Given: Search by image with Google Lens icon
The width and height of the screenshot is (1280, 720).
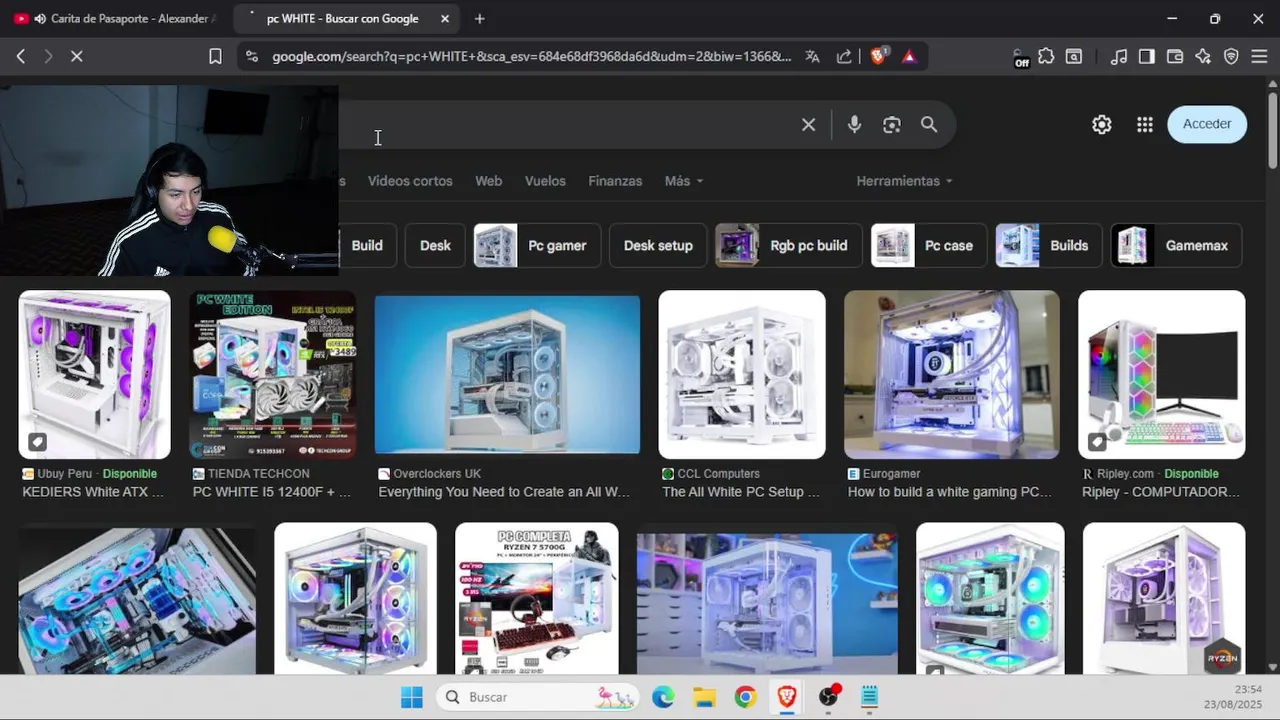Looking at the screenshot, I should tap(892, 125).
